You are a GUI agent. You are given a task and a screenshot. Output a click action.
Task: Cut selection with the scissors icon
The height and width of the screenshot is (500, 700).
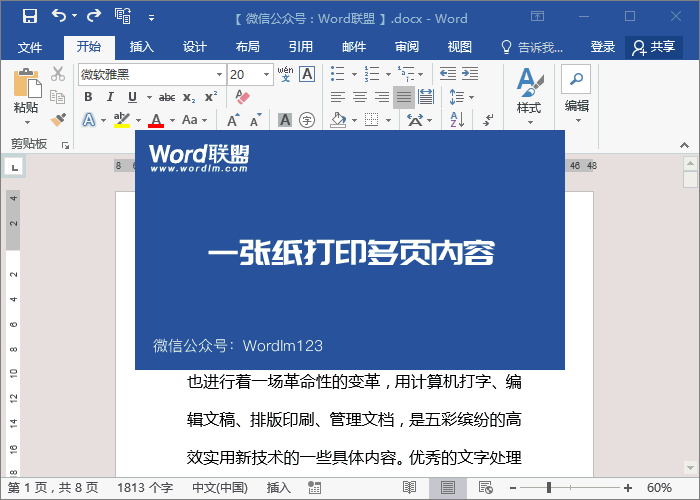point(58,74)
